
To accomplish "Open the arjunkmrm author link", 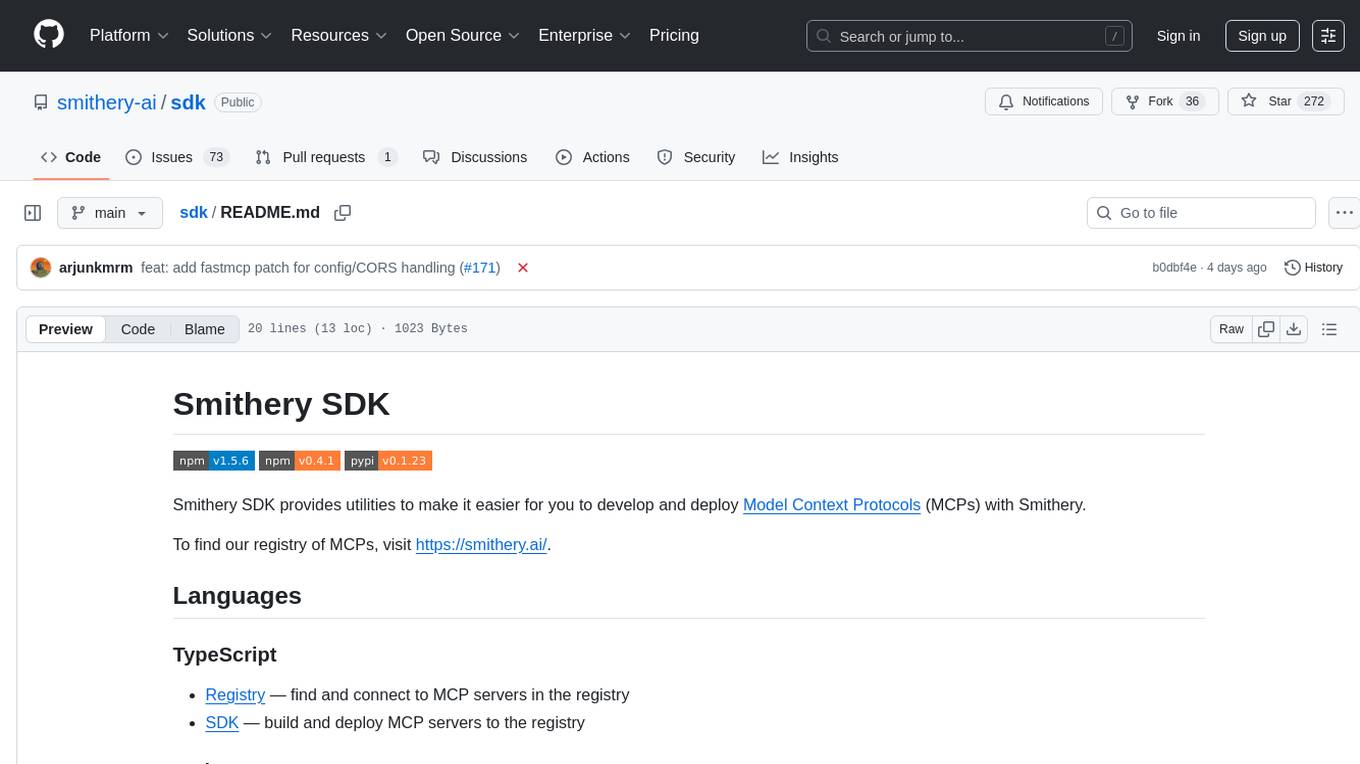I will tap(96, 267).
